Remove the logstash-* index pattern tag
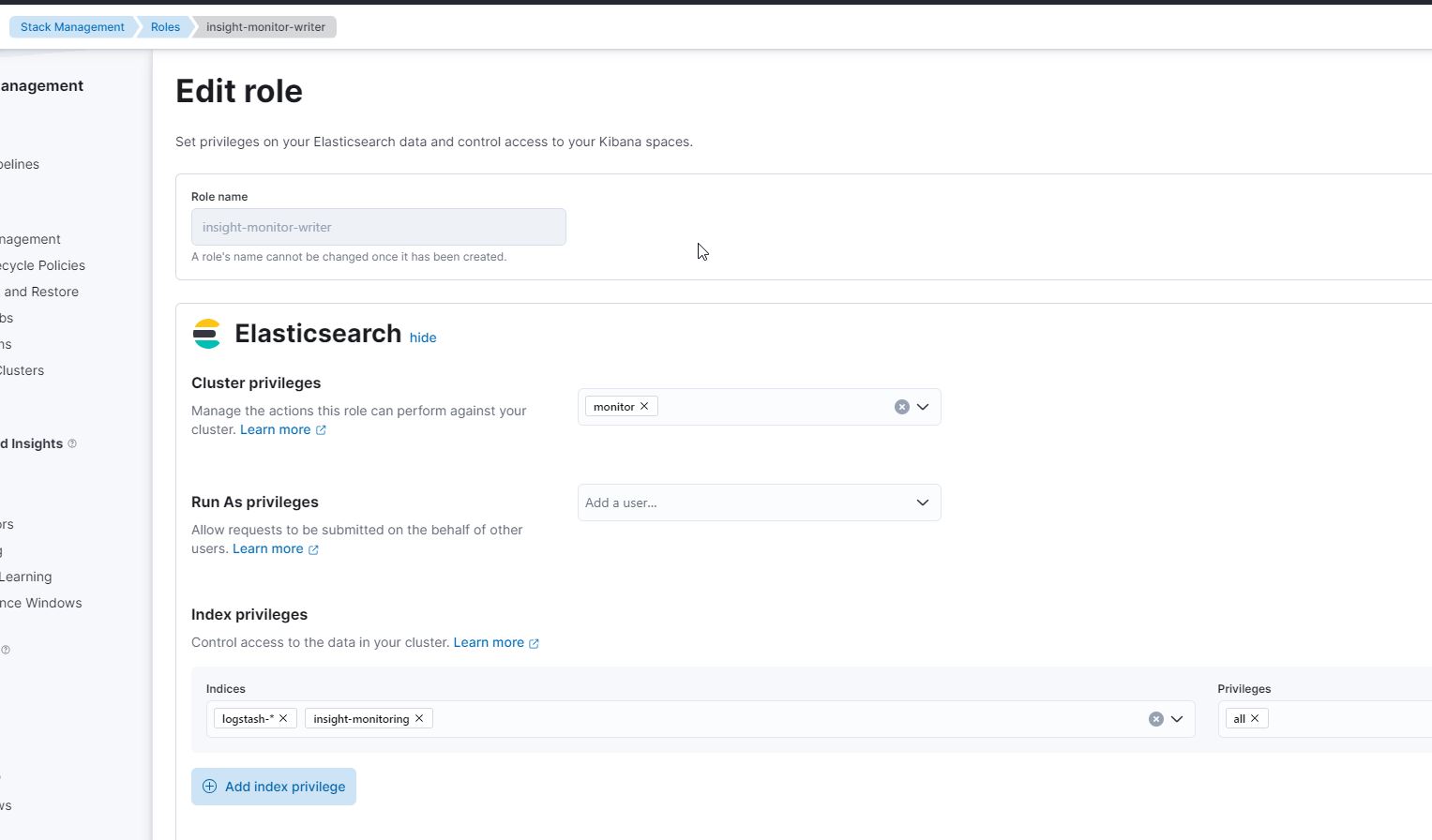The image size is (1432, 840). [283, 718]
